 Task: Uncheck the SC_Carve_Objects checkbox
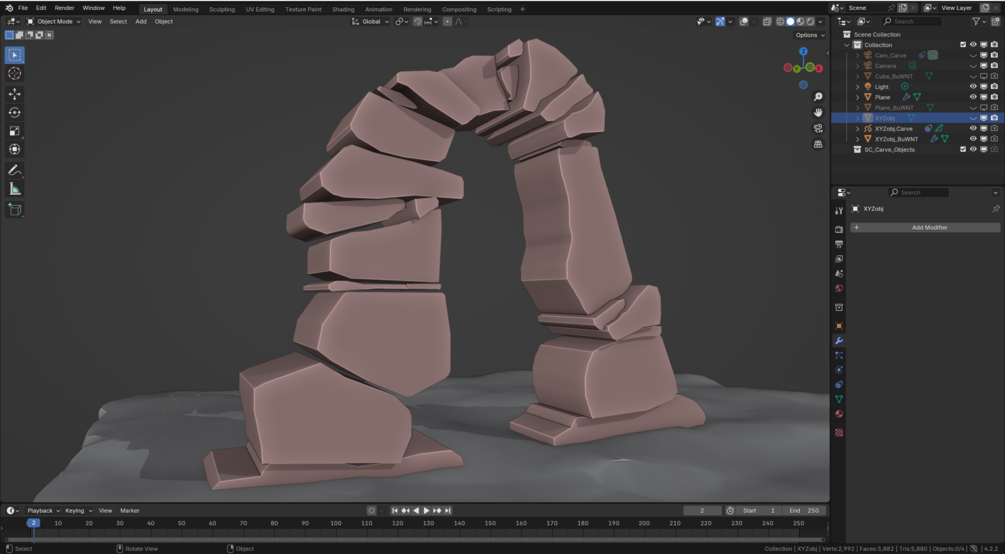coord(963,149)
